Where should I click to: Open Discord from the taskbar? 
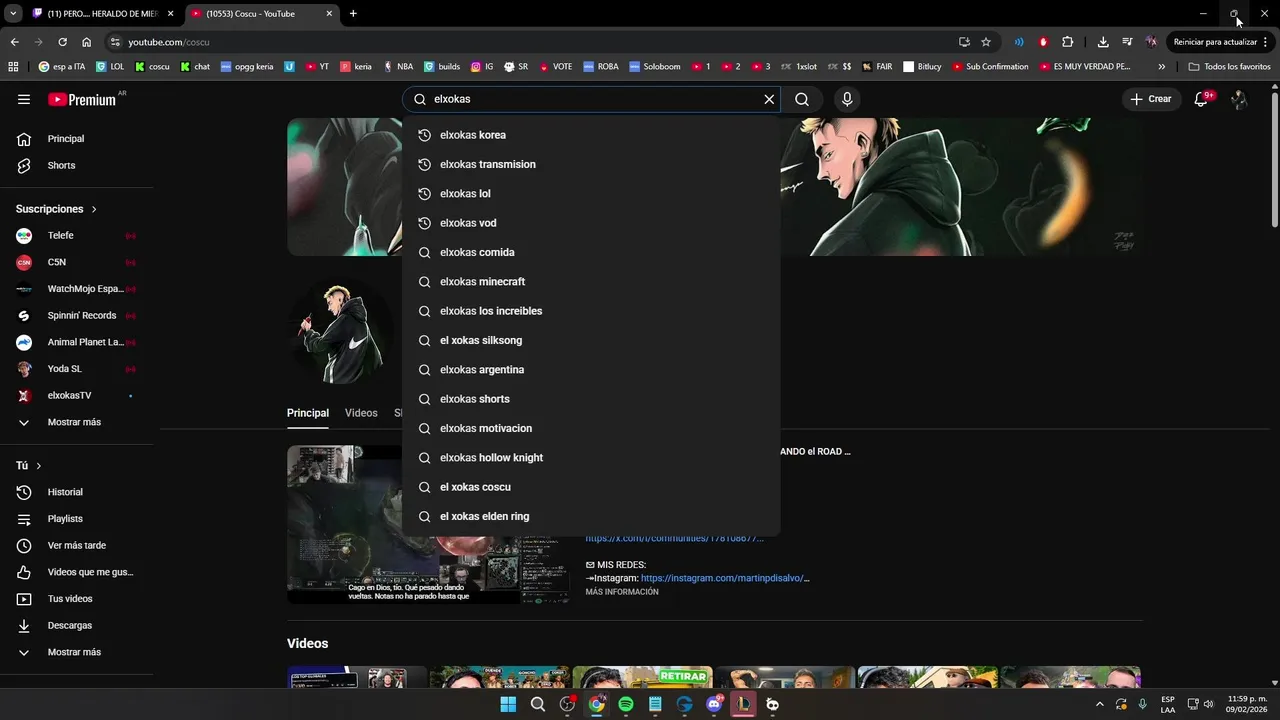[714, 704]
